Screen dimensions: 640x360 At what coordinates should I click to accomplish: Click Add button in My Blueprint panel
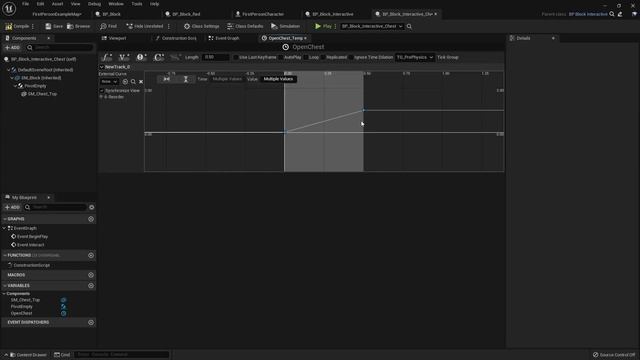(12, 207)
